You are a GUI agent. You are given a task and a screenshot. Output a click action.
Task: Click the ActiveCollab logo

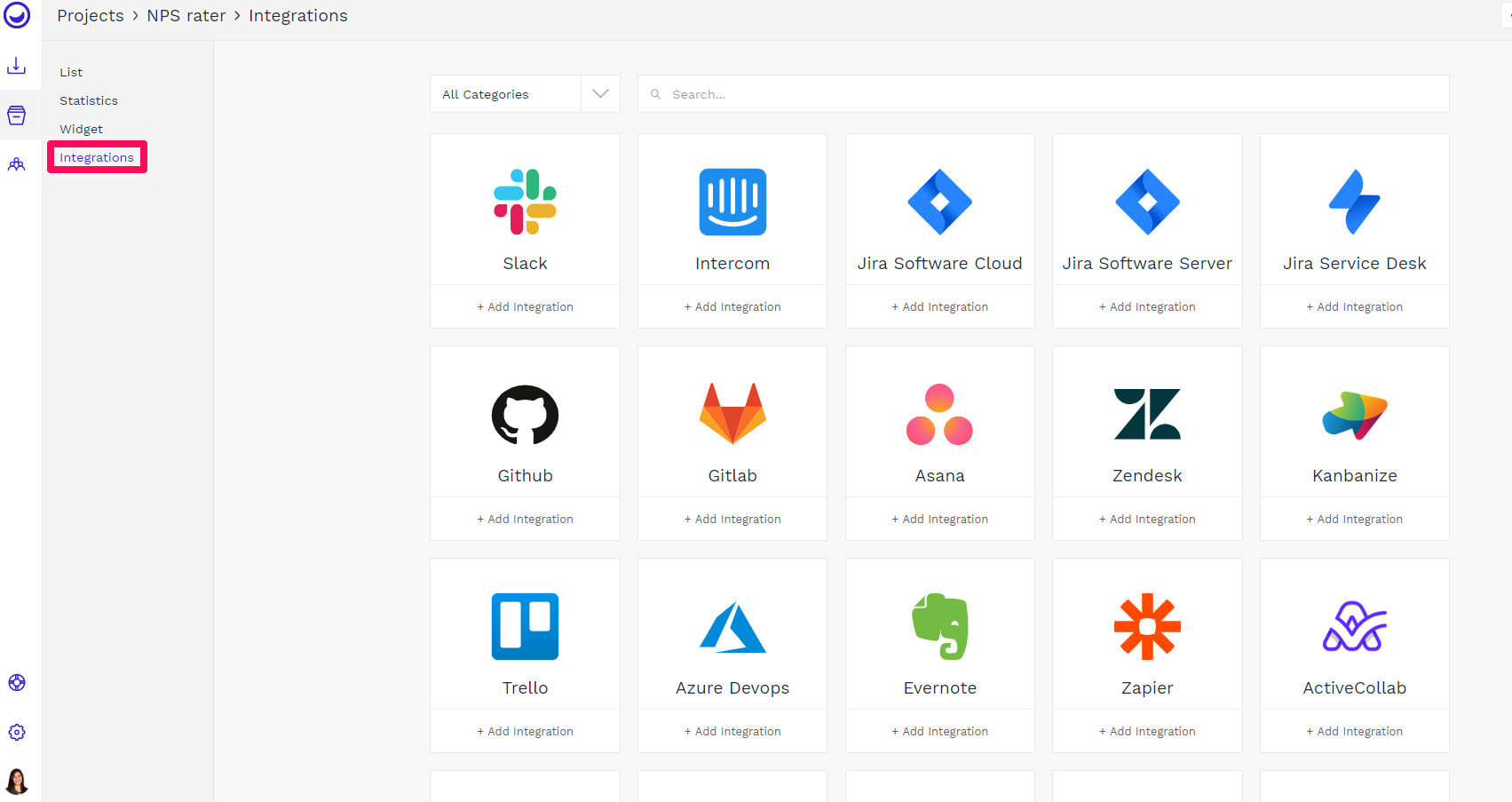1354,626
